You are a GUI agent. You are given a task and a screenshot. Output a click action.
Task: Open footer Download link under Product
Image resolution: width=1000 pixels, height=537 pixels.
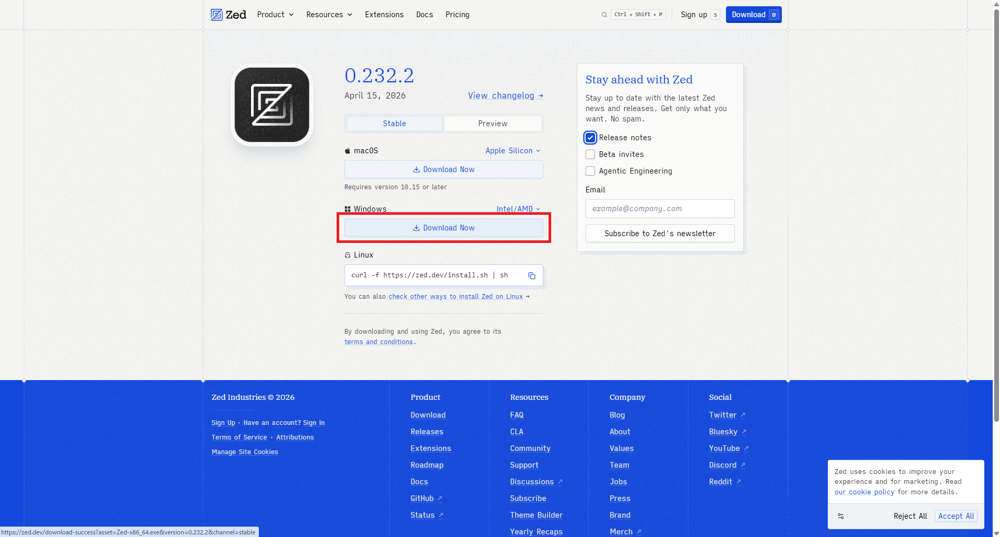[x=428, y=415]
